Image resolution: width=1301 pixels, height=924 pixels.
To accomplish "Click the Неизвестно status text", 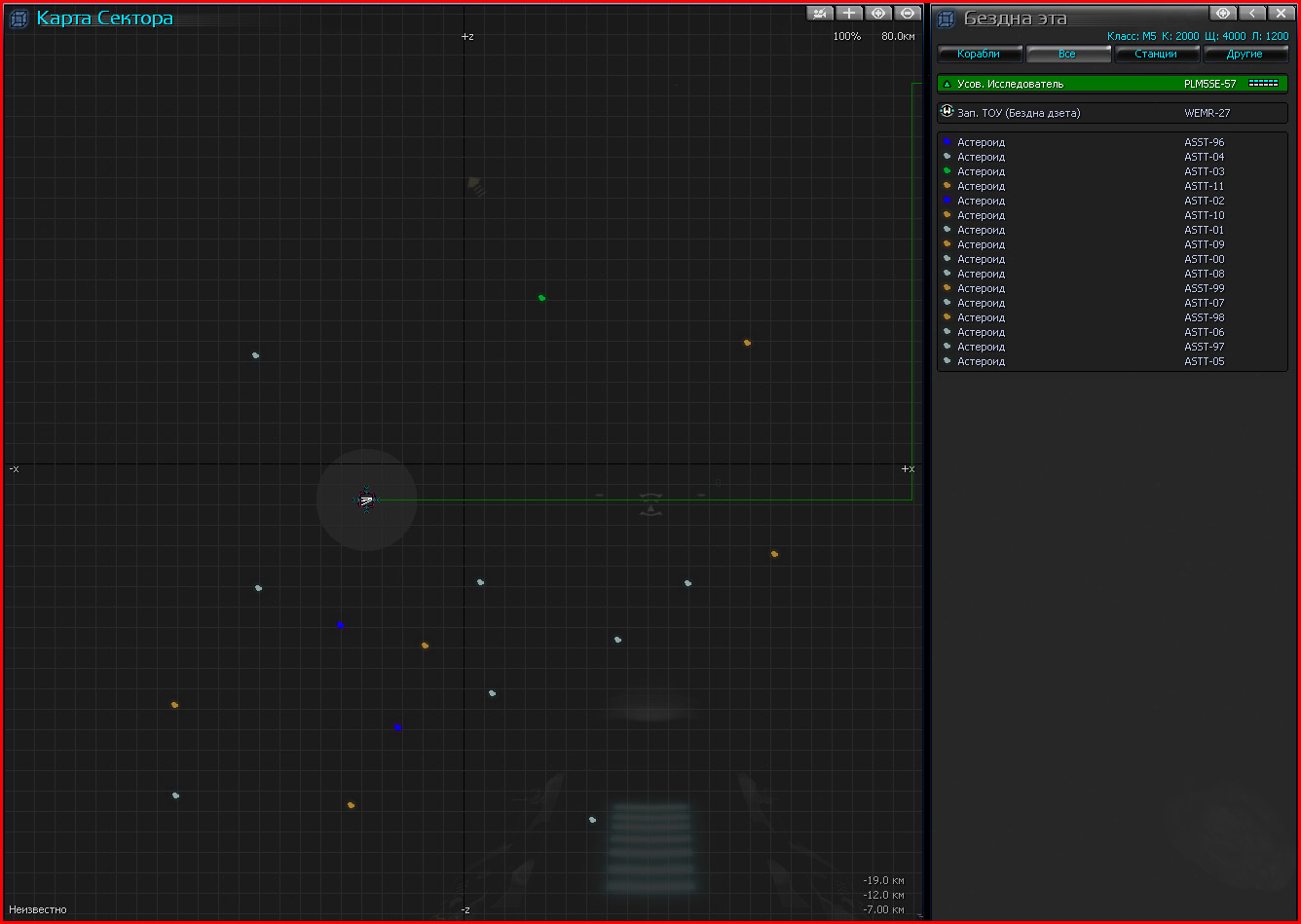I will click(x=38, y=909).
